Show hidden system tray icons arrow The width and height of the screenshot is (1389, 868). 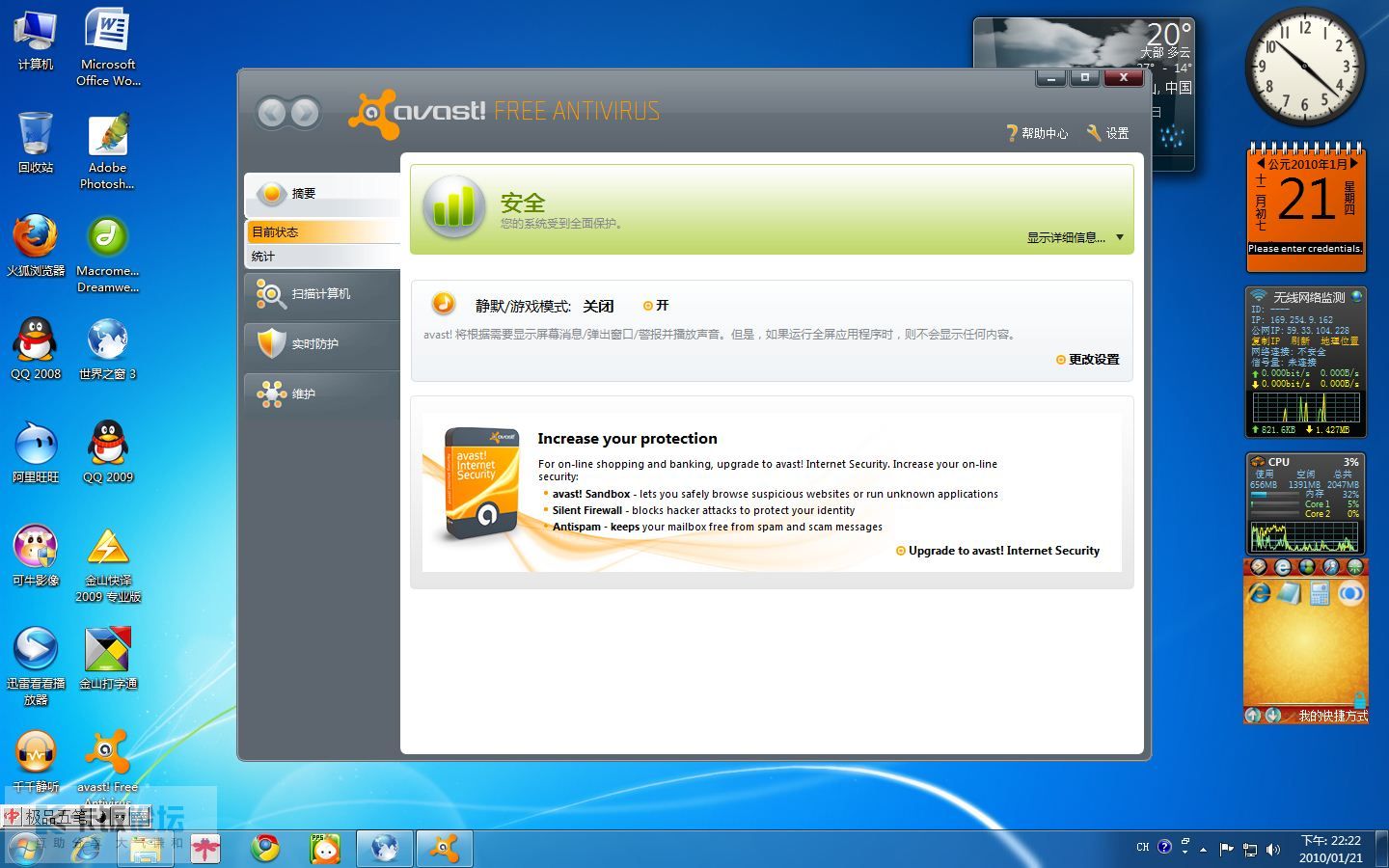(x=1204, y=850)
